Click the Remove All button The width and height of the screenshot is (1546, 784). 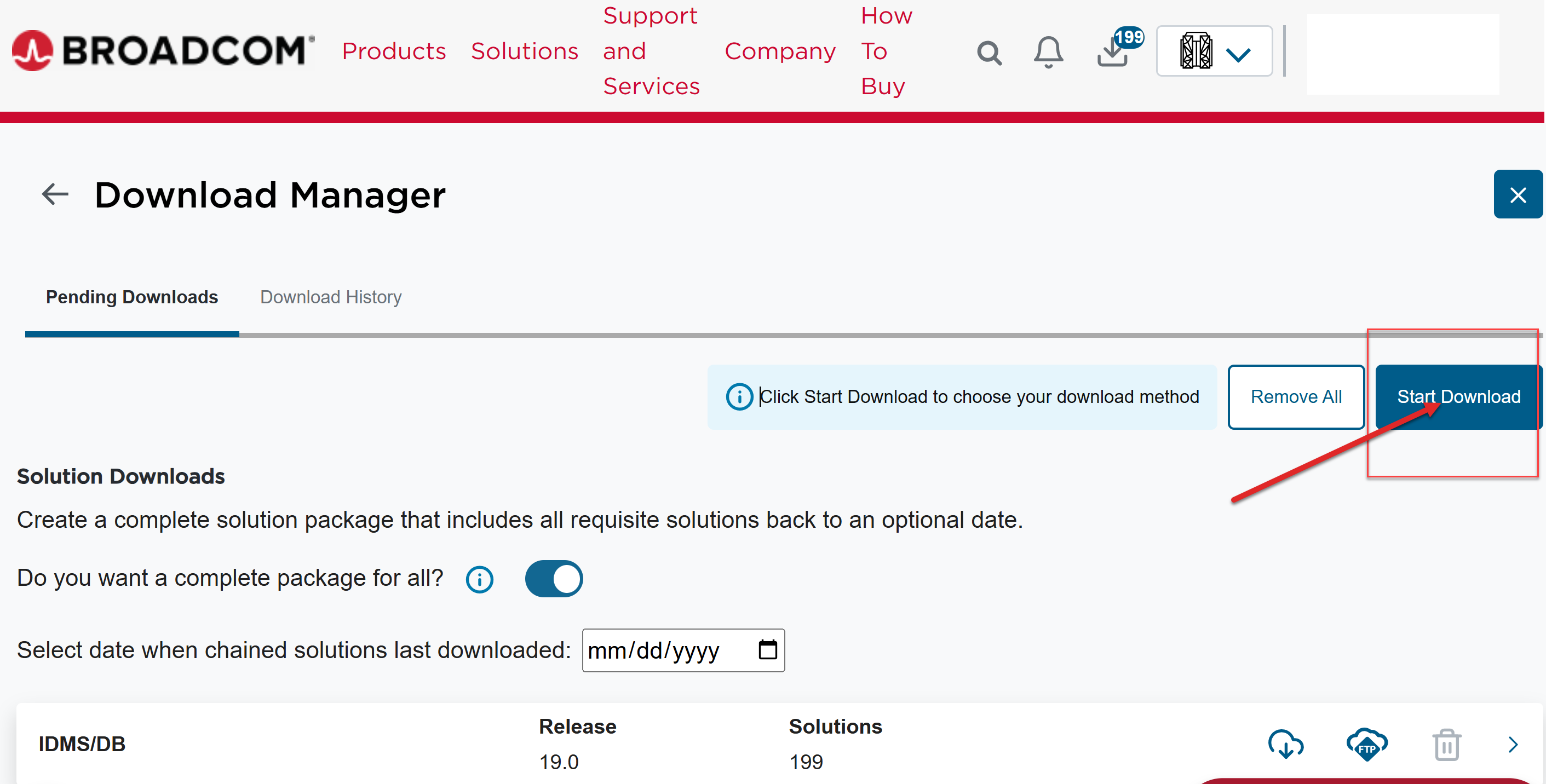click(1295, 396)
